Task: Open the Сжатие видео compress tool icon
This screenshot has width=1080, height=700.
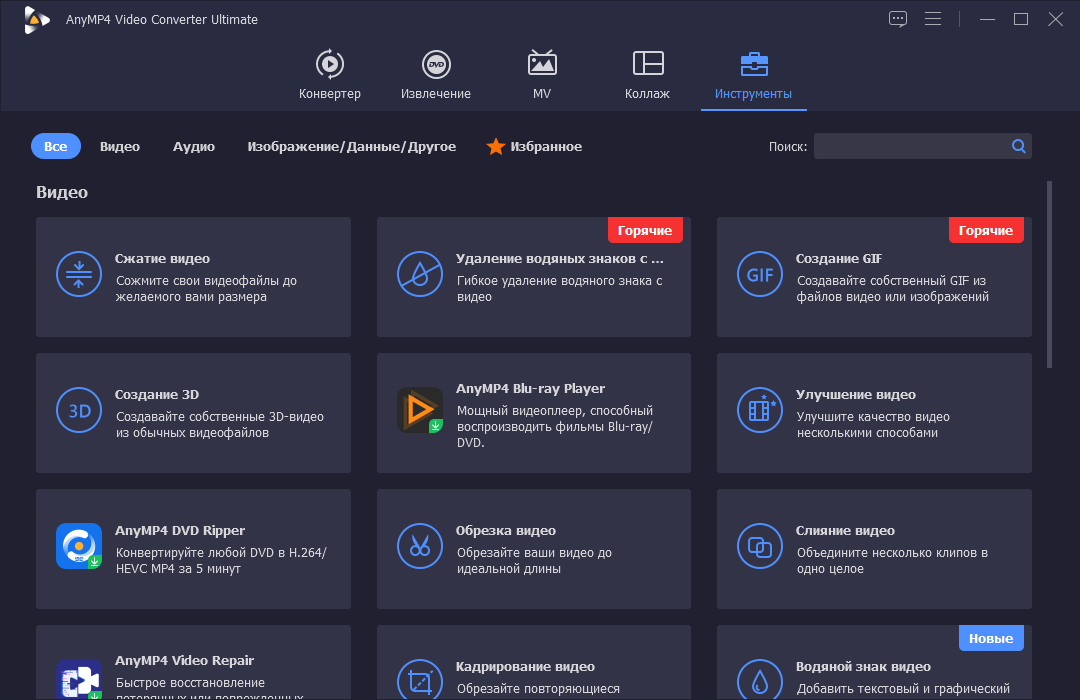Action: click(79, 274)
